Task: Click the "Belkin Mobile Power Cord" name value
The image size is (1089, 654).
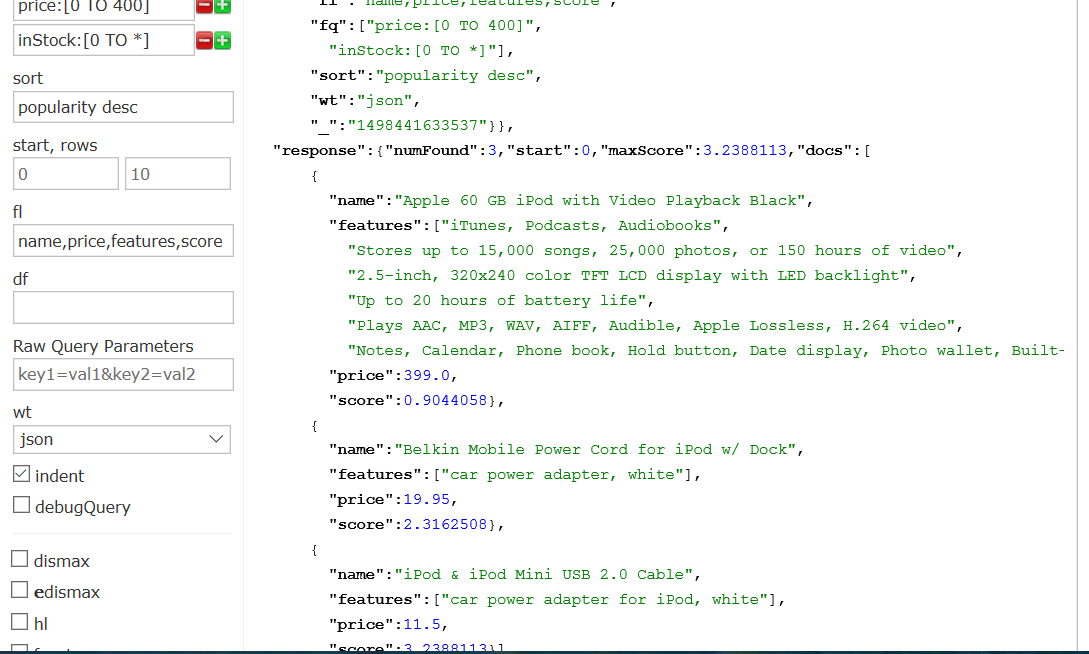Action: (x=595, y=449)
